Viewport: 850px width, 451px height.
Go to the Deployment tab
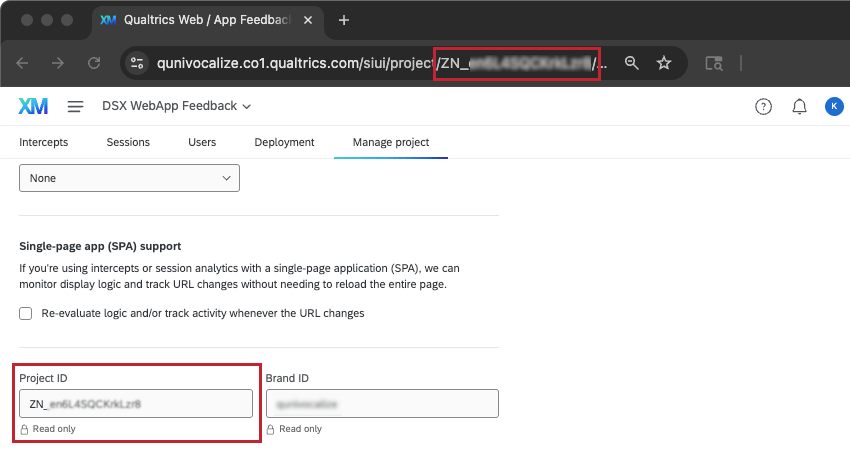(x=284, y=142)
